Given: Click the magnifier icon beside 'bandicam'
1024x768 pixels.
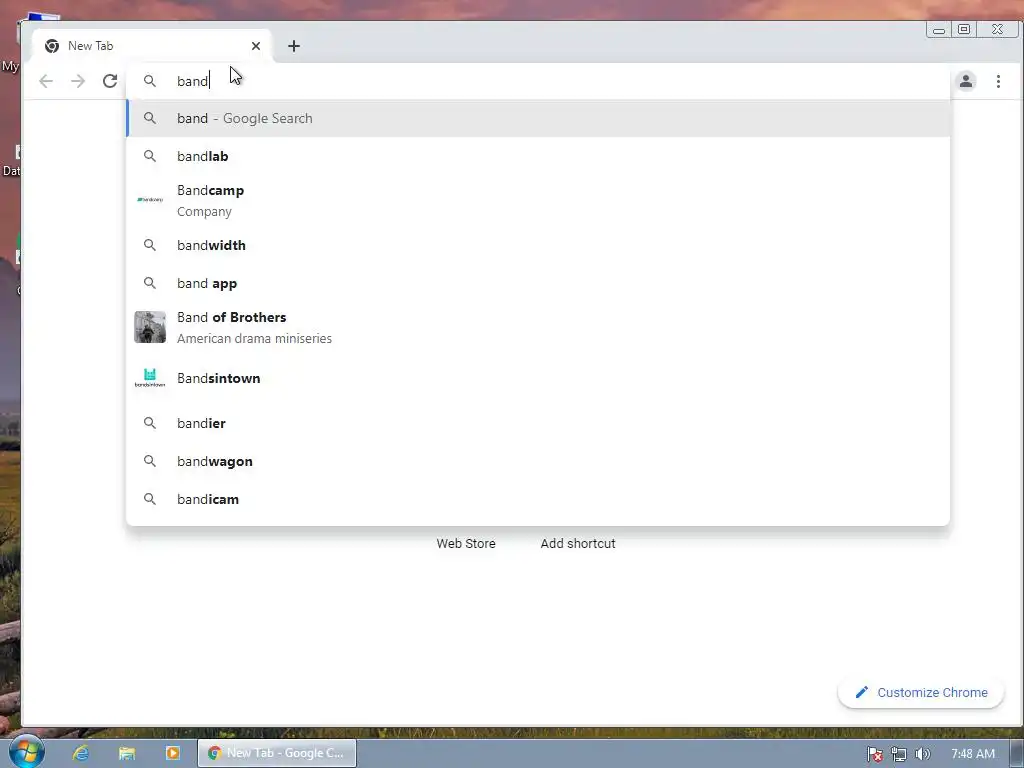Looking at the screenshot, I should click(x=150, y=499).
